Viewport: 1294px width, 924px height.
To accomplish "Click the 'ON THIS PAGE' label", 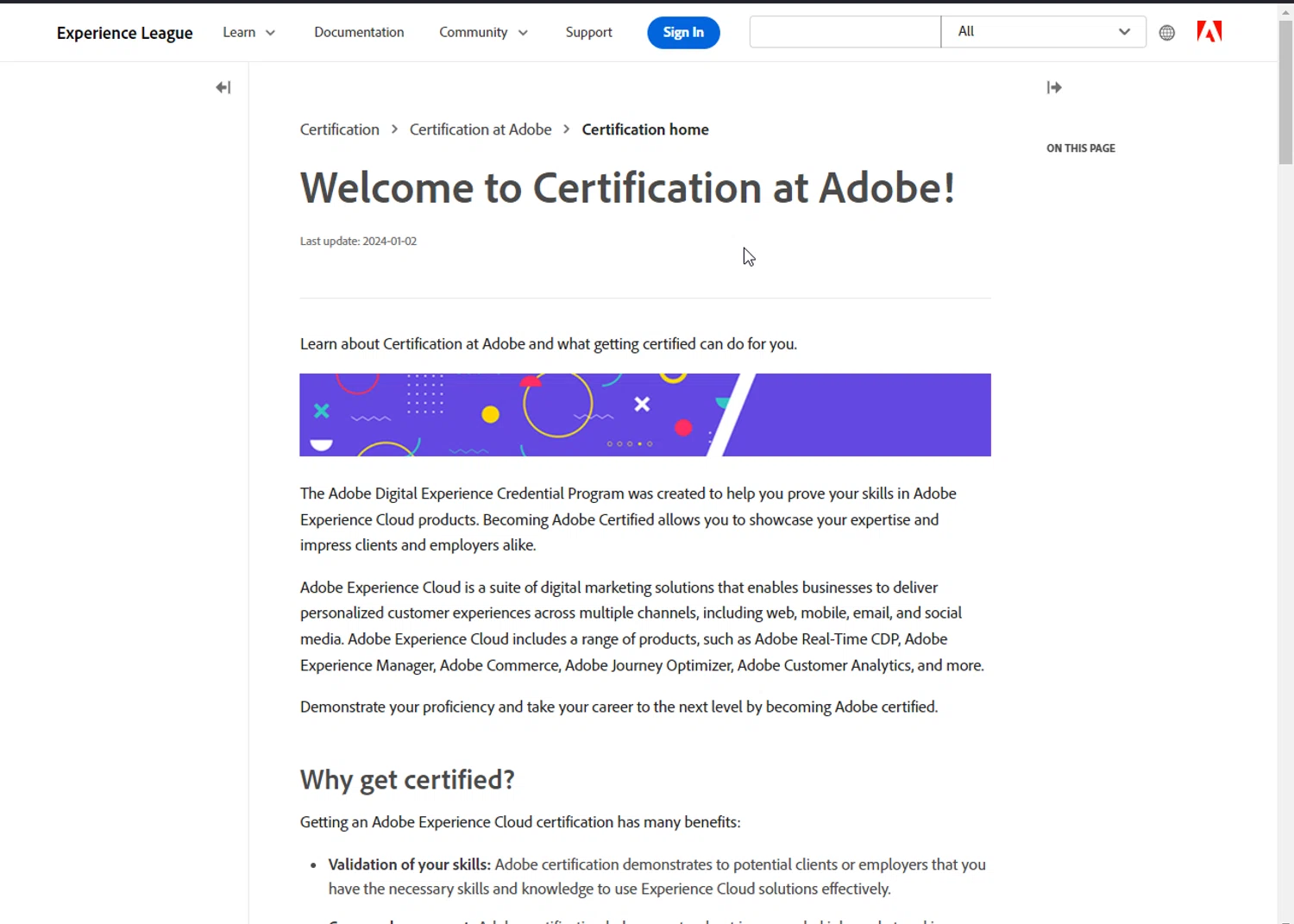I will click(x=1081, y=148).
